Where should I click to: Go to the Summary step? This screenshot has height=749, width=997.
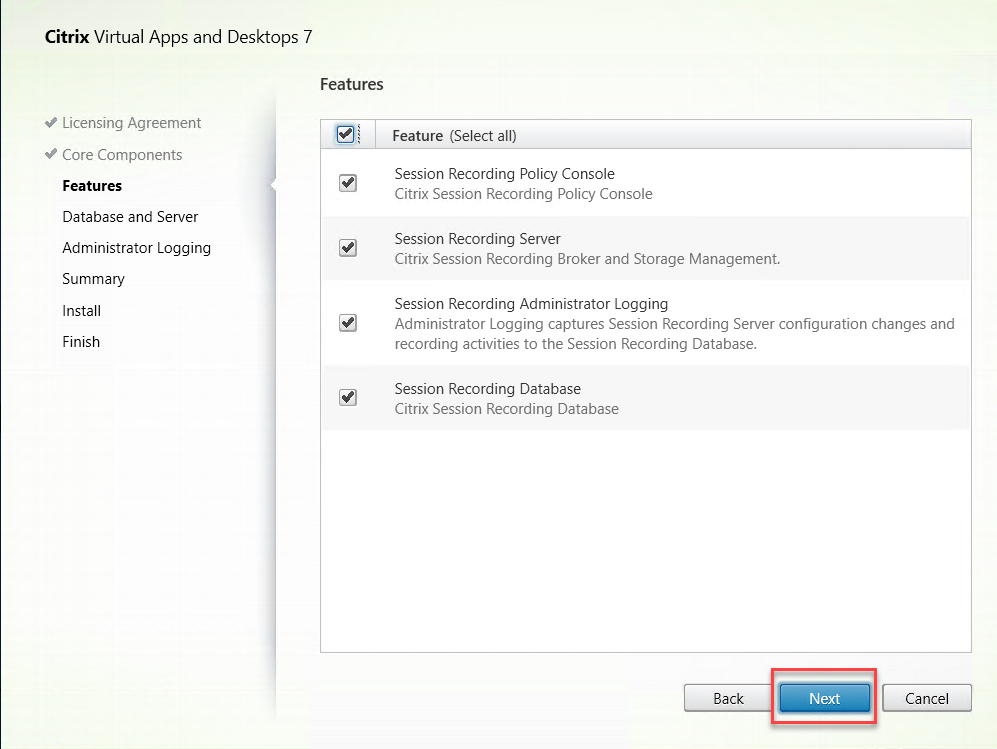(93, 279)
